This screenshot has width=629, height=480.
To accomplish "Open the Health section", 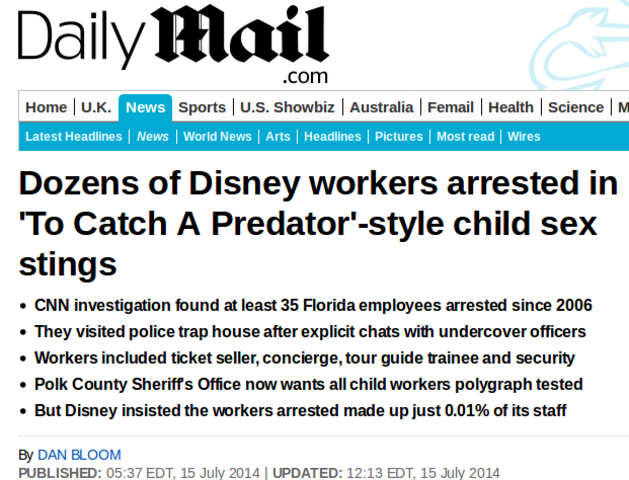I will (511, 107).
